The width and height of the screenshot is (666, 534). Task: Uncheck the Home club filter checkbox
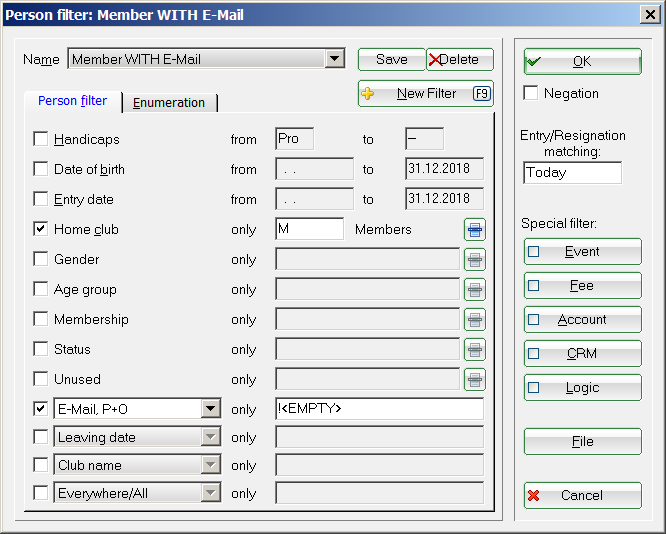pos(41,229)
